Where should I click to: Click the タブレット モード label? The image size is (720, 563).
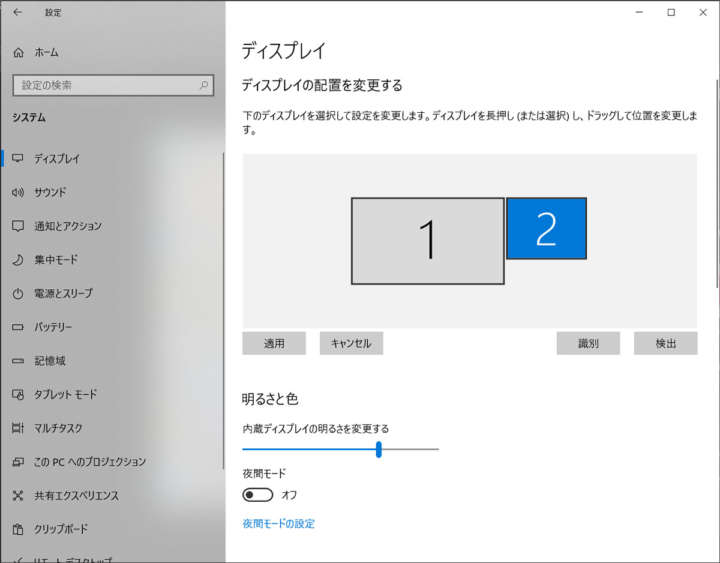65,394
